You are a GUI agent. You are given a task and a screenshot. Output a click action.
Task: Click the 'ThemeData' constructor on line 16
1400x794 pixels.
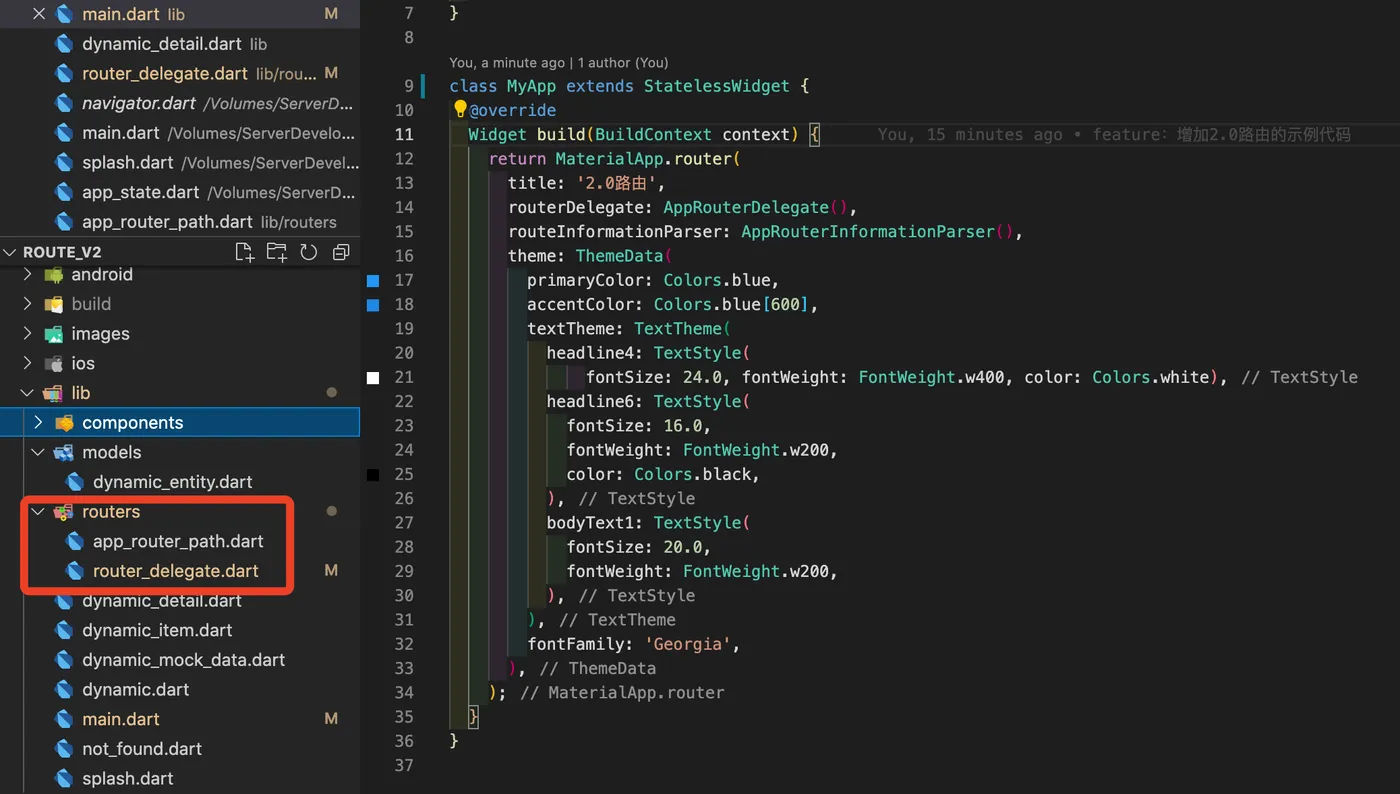coord(619,256)
